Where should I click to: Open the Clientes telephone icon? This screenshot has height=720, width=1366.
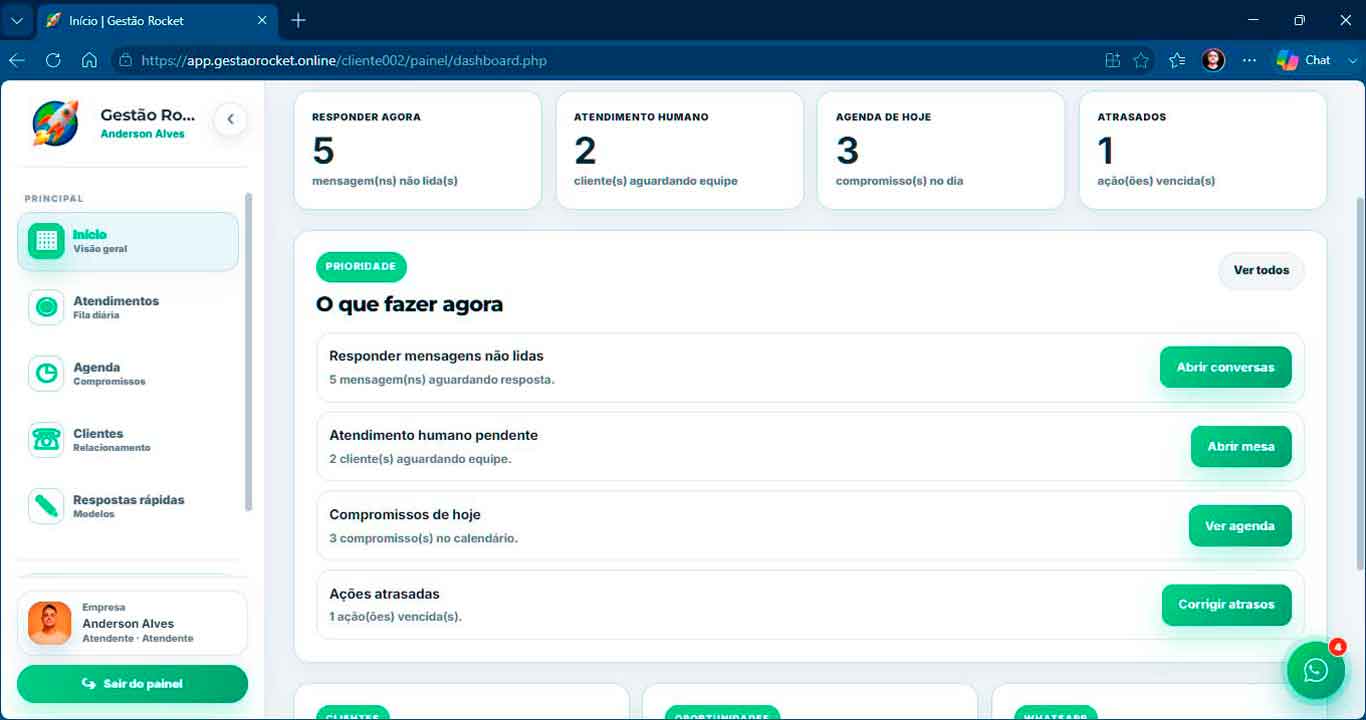click(x=46, y=440)
